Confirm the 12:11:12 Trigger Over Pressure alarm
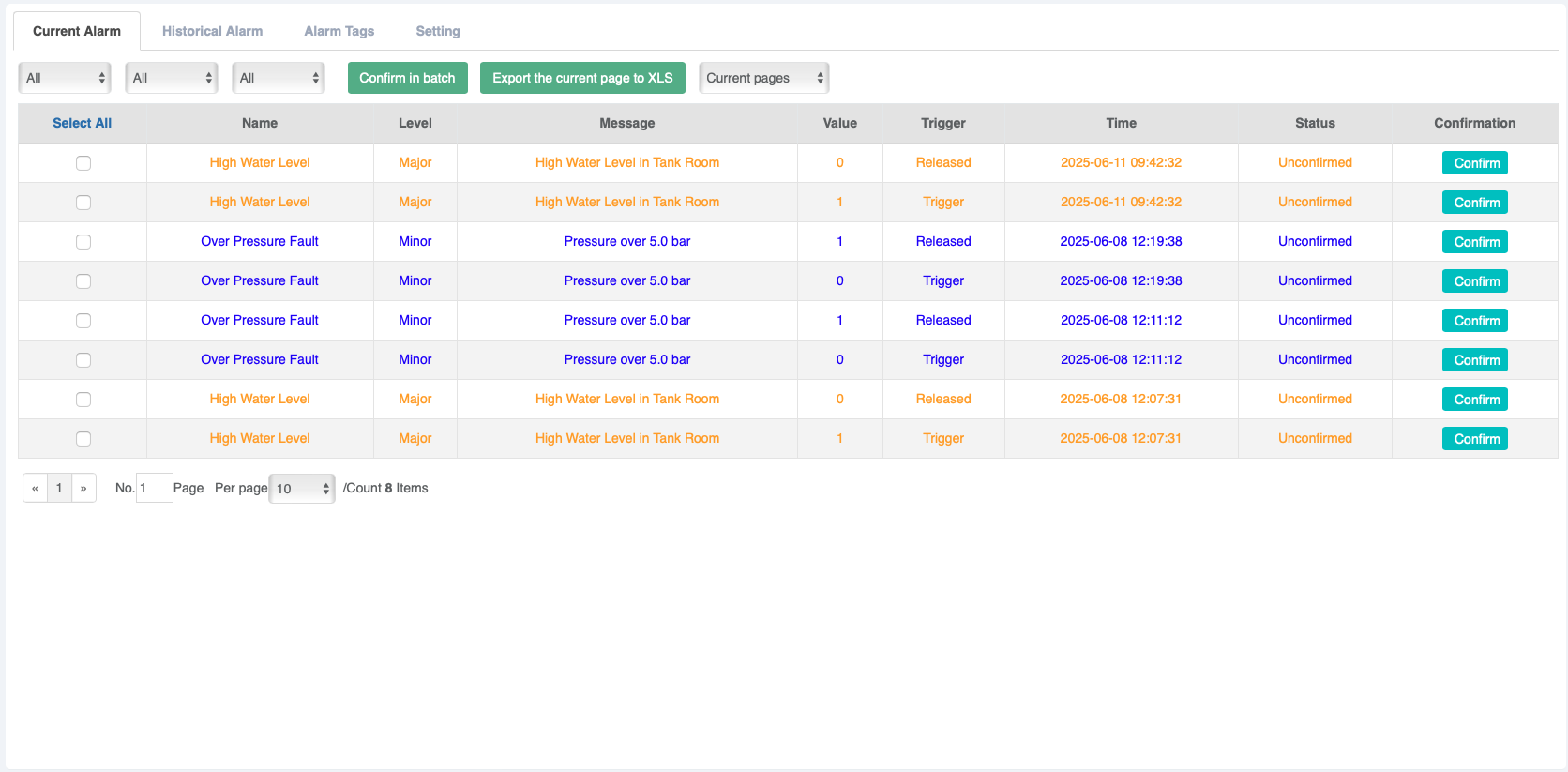The height and width of the screenshot is (772, 1568). click(x=1474, y=360)
